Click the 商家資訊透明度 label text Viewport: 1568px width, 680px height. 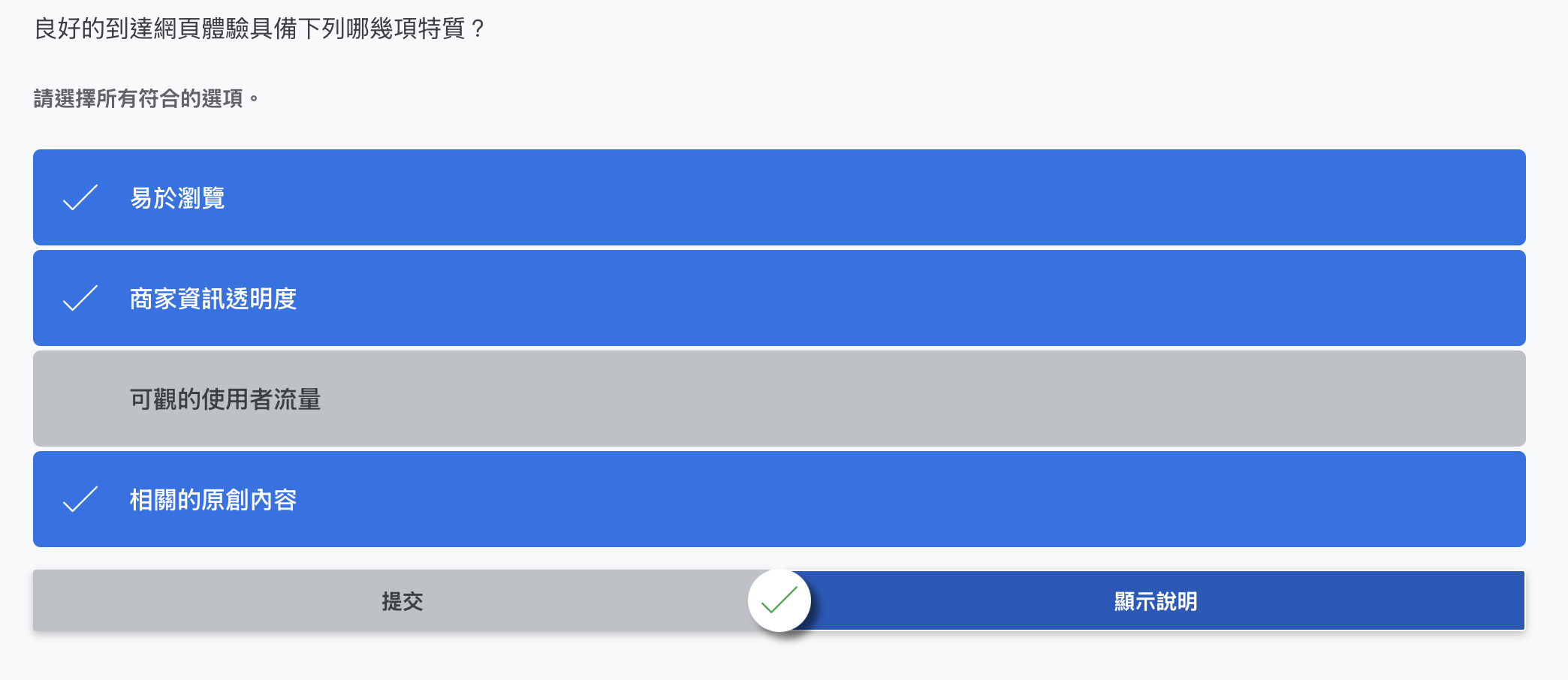(x=213, y=299)
